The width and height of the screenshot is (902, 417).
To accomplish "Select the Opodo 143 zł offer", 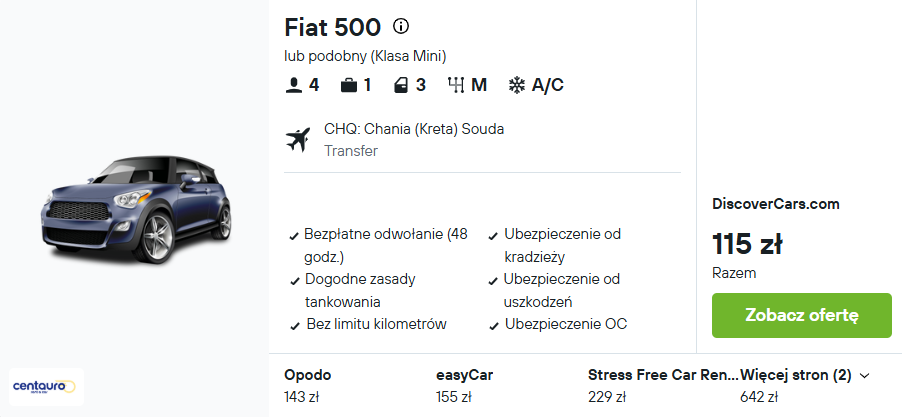I will click(x=308, y=386).
